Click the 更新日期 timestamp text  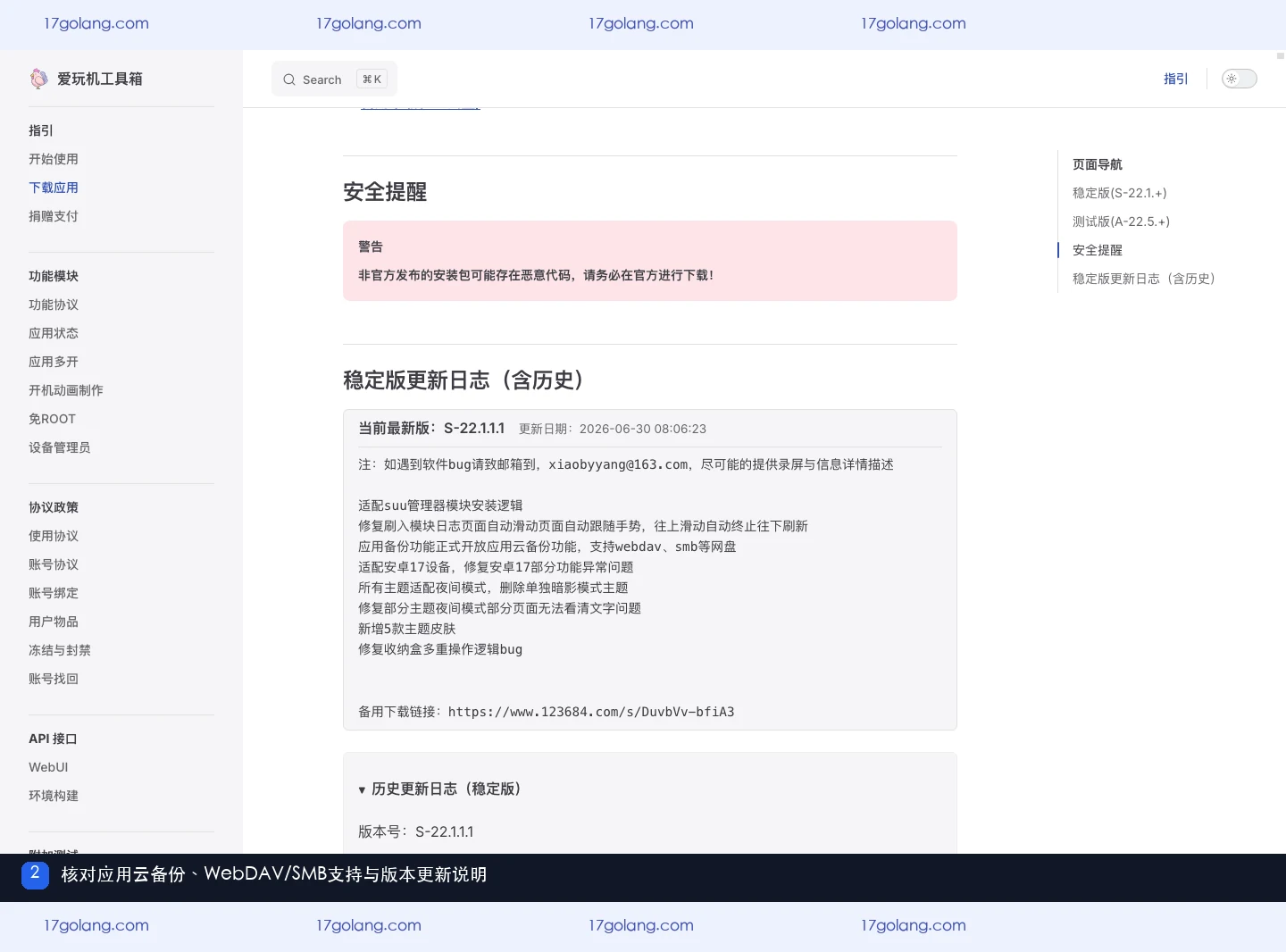tap(613, 429)
